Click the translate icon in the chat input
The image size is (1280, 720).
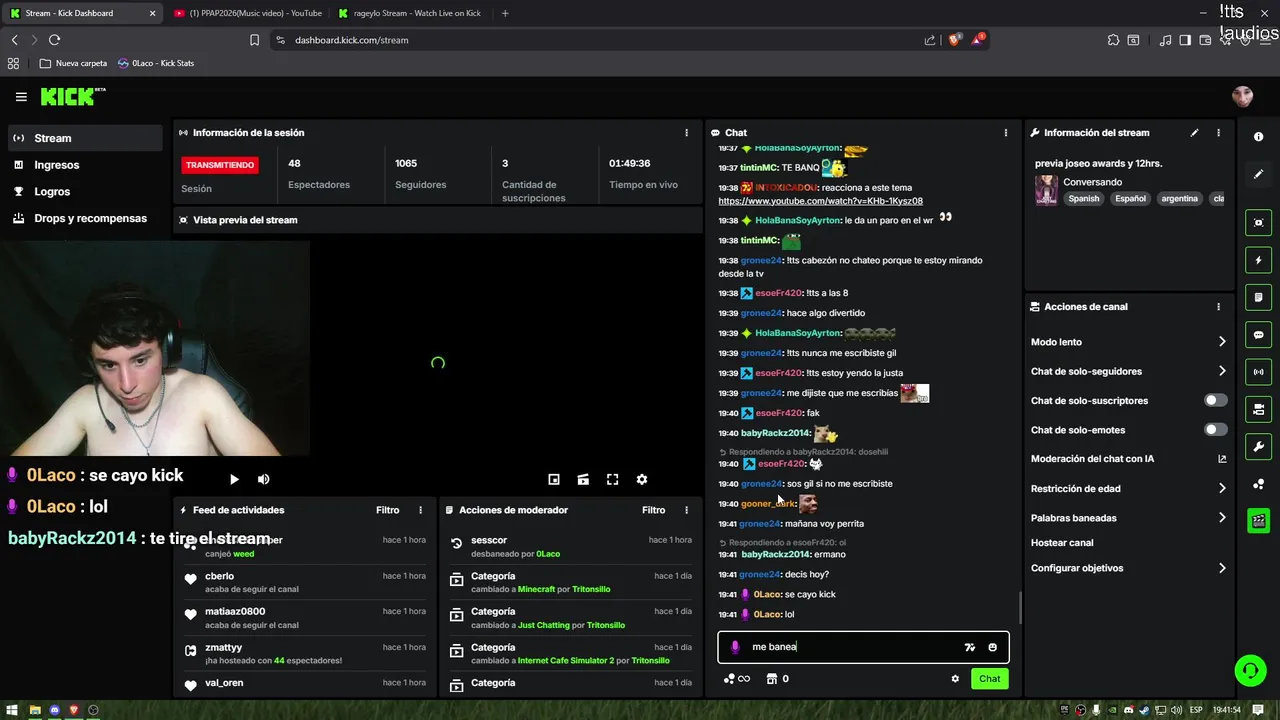point(969,647)
